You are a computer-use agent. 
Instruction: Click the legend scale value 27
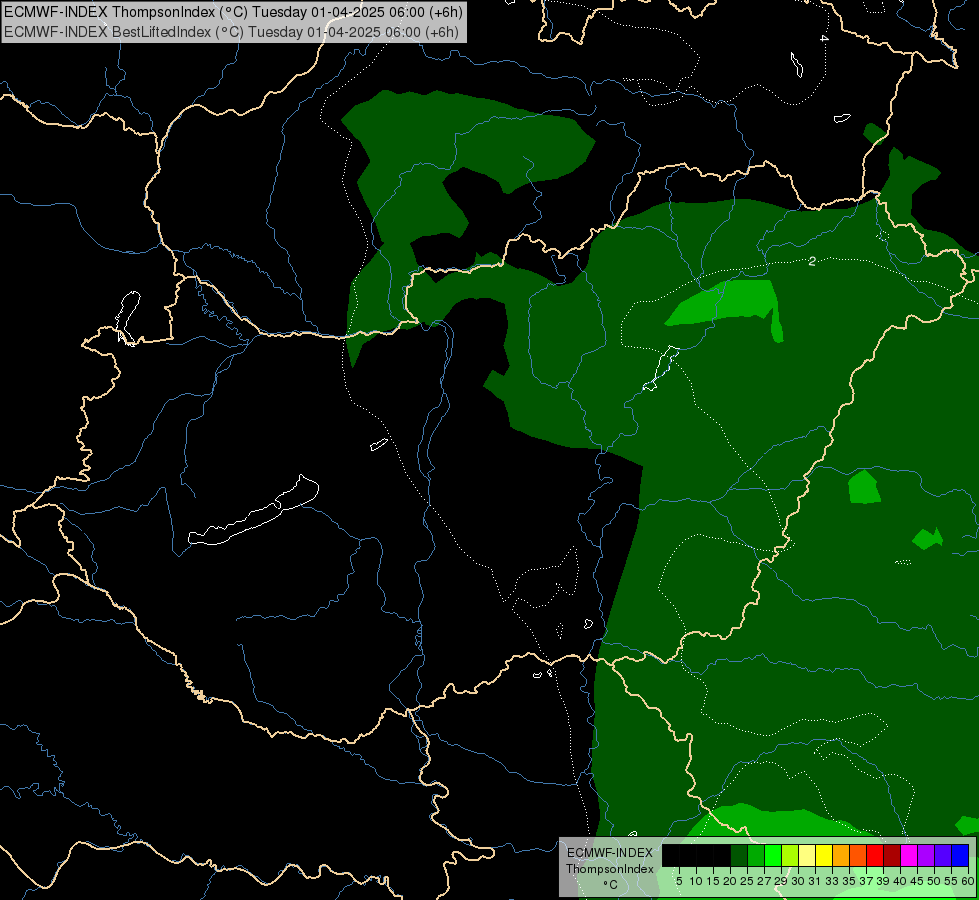[x=765, y=881]
